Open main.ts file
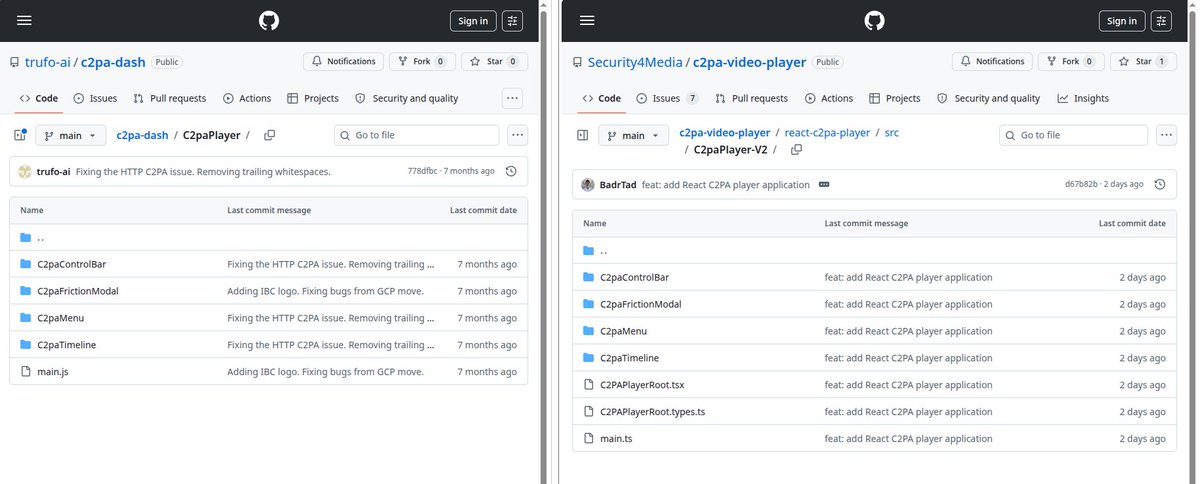Viewport: 1200px width, 484px height. point(616,439)
